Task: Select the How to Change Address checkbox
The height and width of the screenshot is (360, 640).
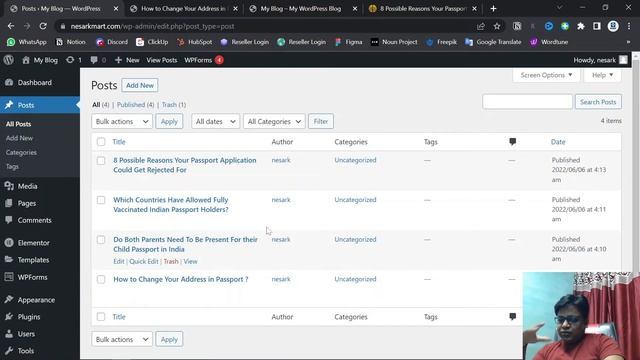Action: 101,279
